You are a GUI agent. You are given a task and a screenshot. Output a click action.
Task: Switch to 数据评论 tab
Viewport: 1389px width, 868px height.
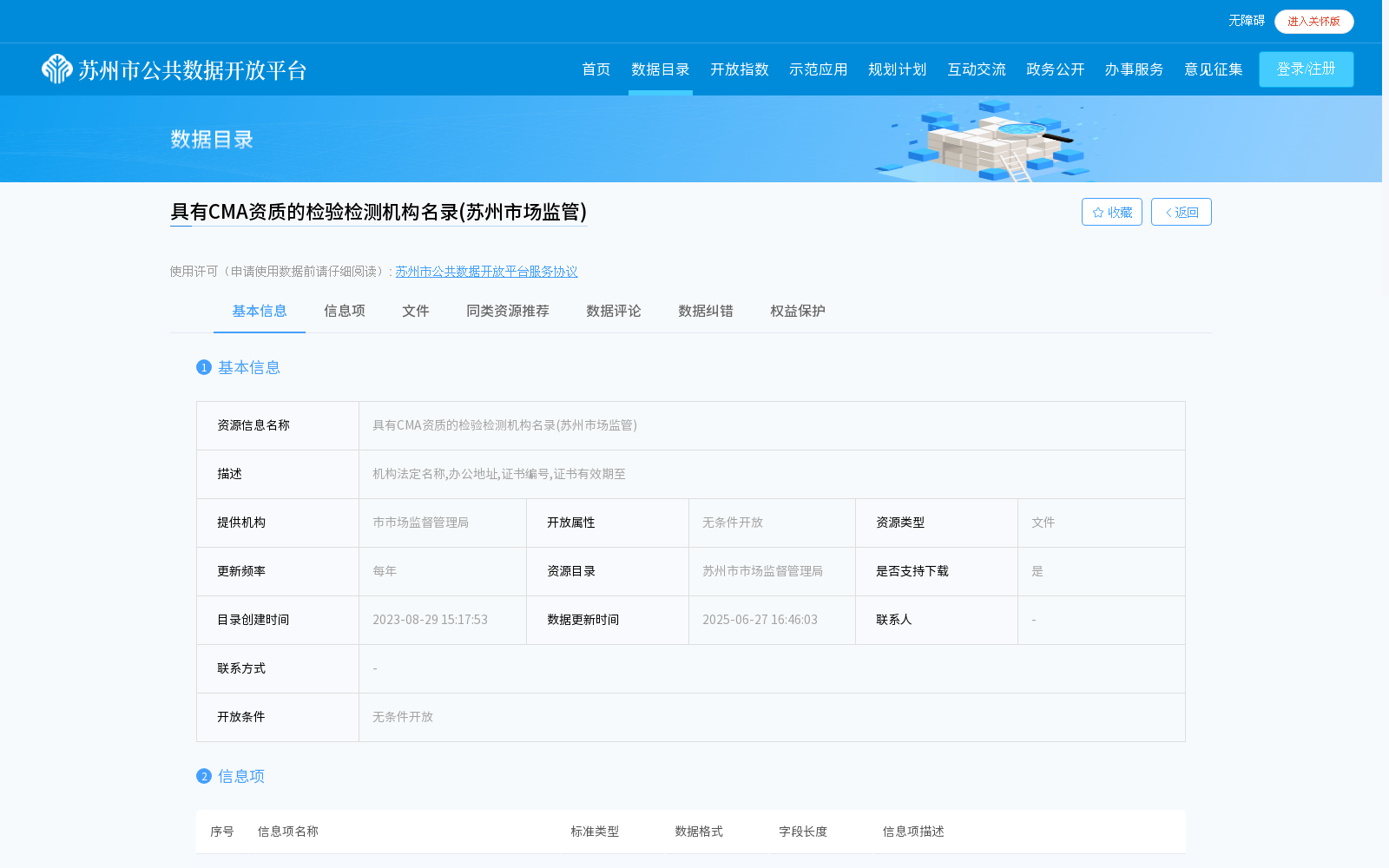(x=614, y=311)
